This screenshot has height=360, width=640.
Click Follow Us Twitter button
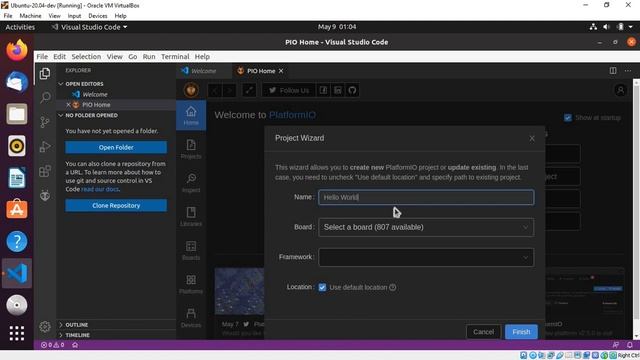pyautogui.click(x=289, y=90)
